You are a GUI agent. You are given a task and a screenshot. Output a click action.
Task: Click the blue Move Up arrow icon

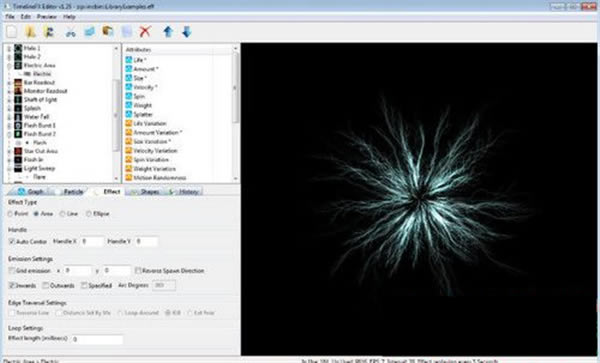coord(168,32)
